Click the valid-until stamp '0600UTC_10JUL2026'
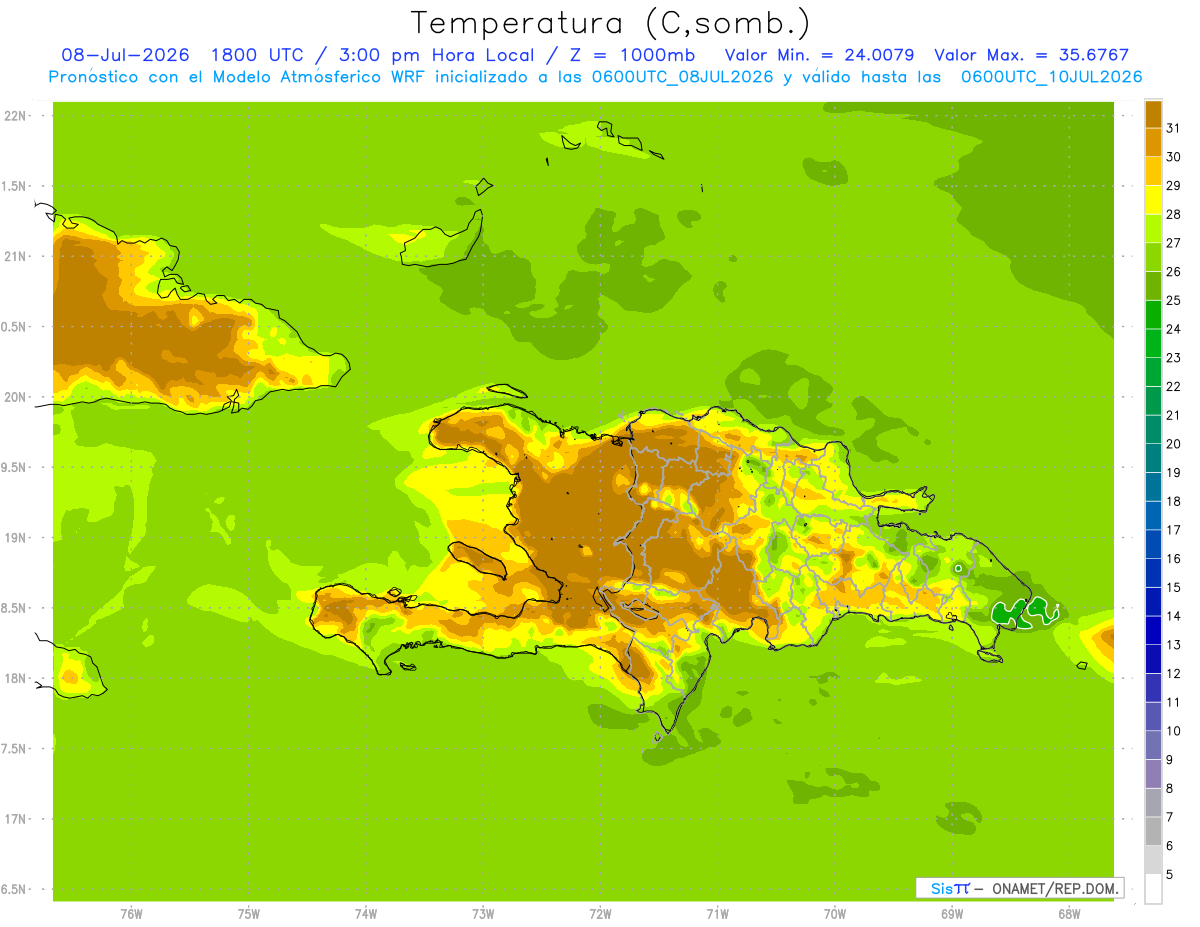This screenshot has width=1200, height=927. coord(1051,77)
